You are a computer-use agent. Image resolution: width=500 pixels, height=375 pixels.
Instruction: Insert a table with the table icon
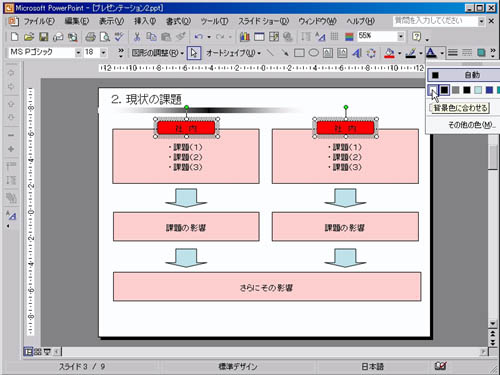[x=259, y=37]
